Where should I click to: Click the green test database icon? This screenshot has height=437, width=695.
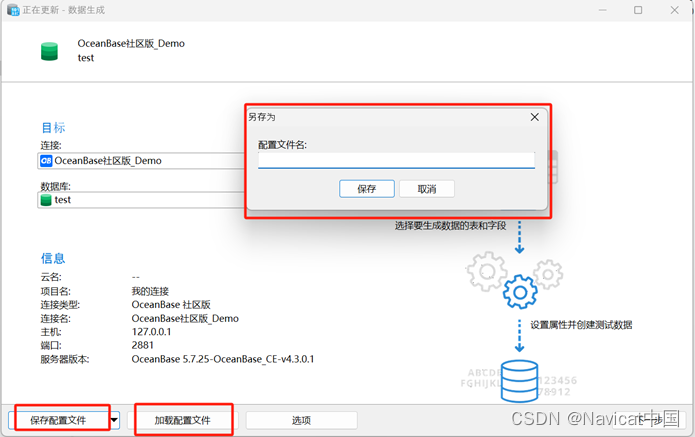[46, 200]
